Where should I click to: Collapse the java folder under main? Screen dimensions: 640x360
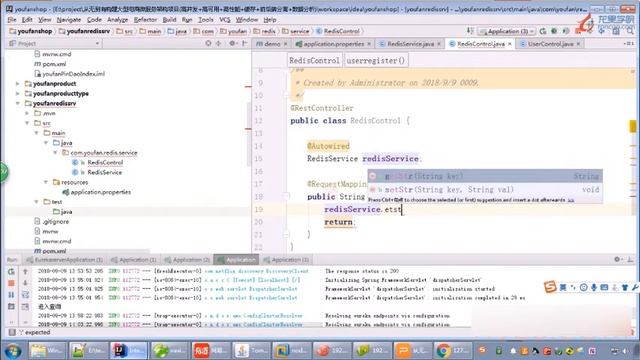tap(46, 143)
